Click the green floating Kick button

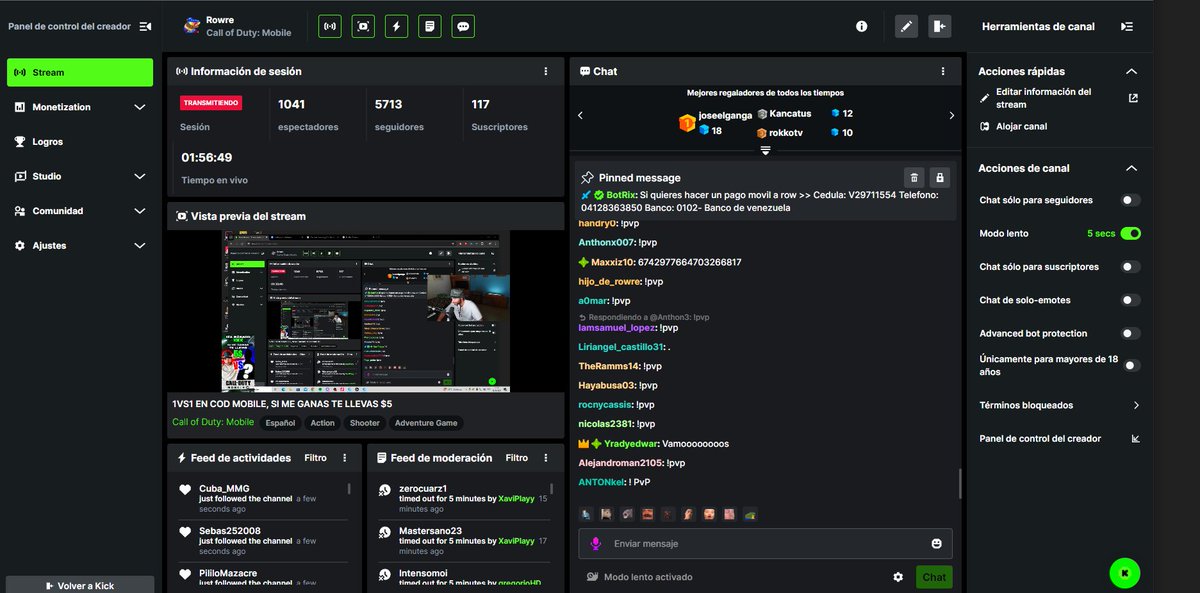tap(1125, 573)
